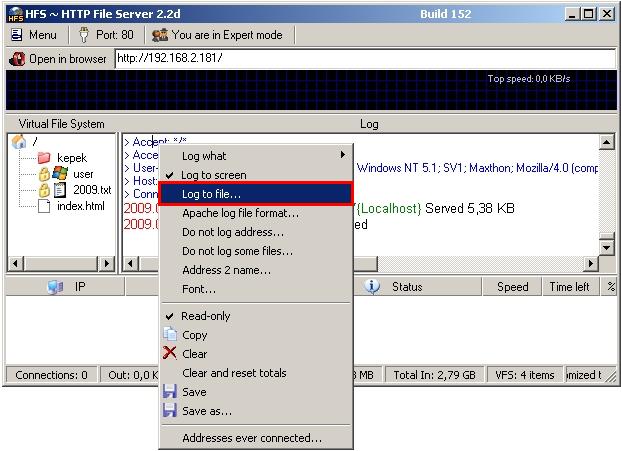This screenshot has height=451, width=621.
Task: Toggle the Read-only option
Action: (255, 316)
